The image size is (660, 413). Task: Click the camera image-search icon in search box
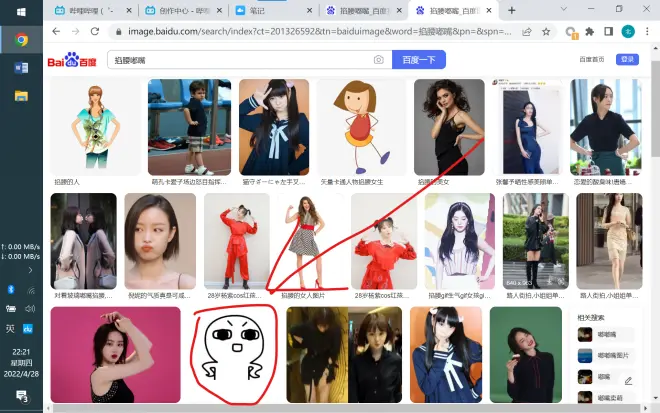pos(378,60)
